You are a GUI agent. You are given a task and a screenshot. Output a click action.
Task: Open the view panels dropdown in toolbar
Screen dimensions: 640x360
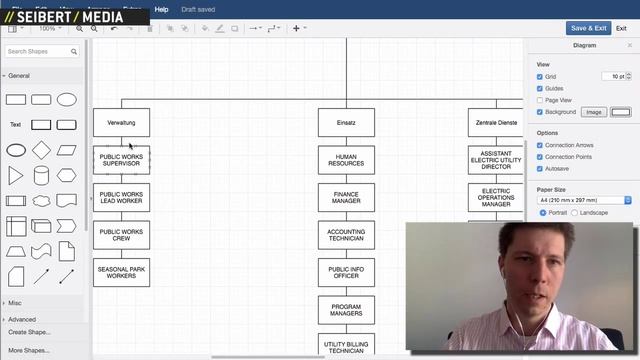coord(15,29)
